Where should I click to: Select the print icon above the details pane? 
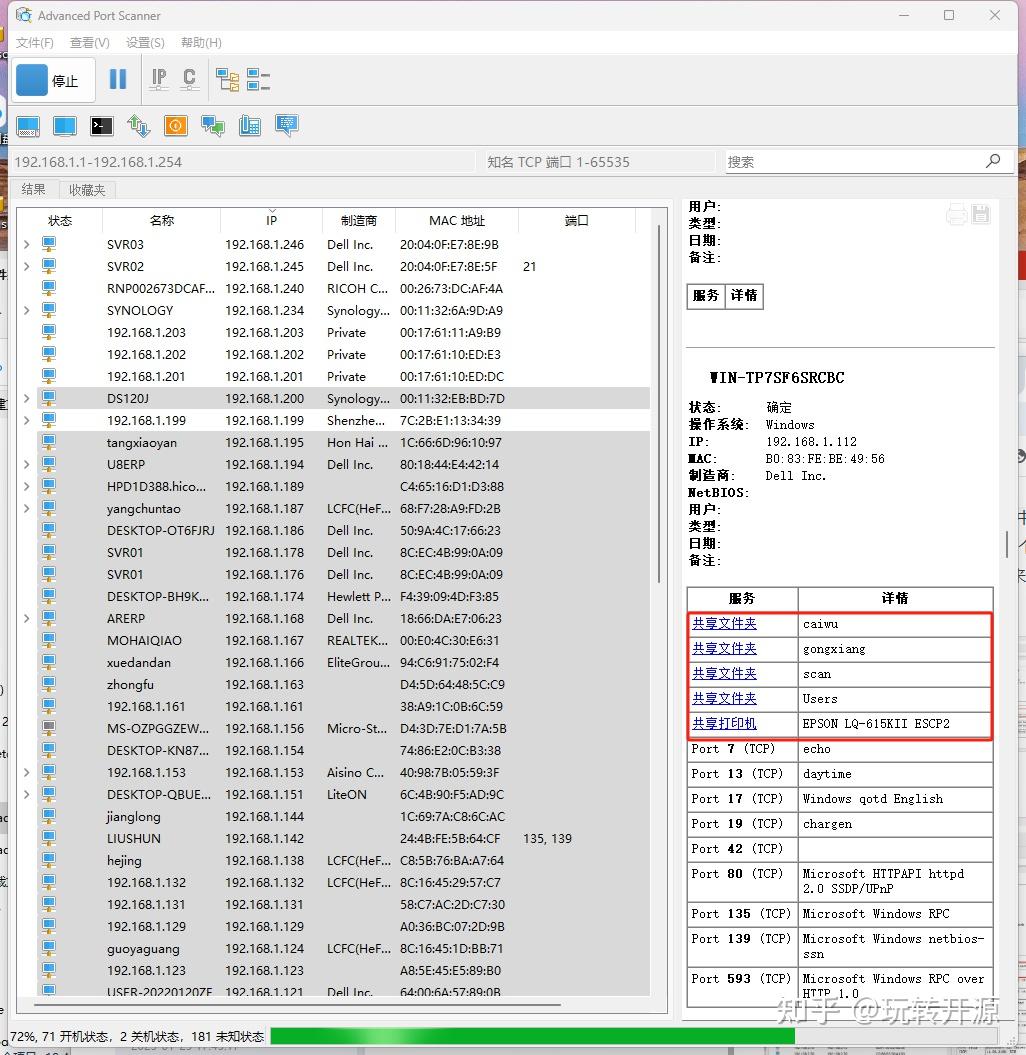point(956,213)
